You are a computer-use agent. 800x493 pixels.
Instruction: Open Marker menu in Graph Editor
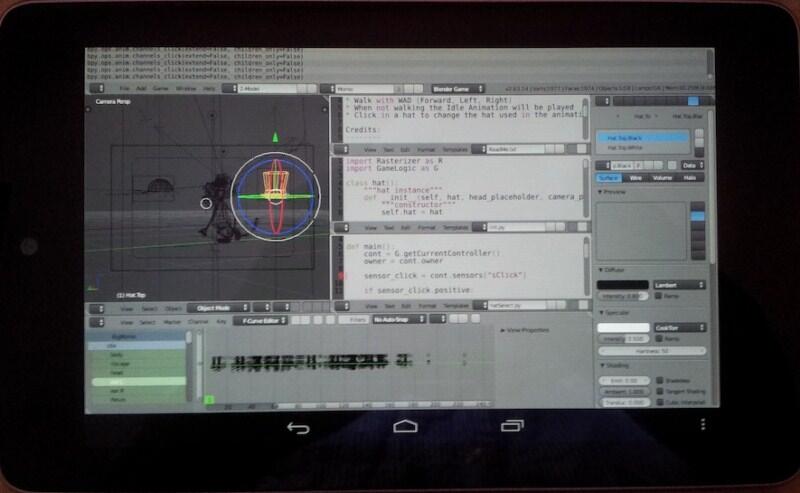pos(172,322)
